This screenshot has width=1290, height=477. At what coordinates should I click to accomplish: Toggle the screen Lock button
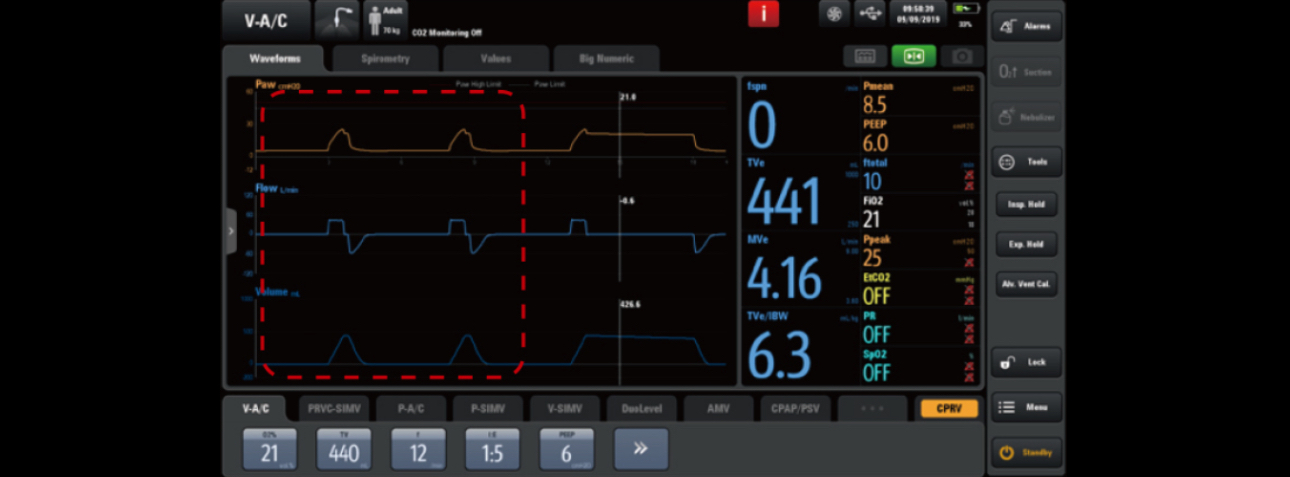(1026, 362)
